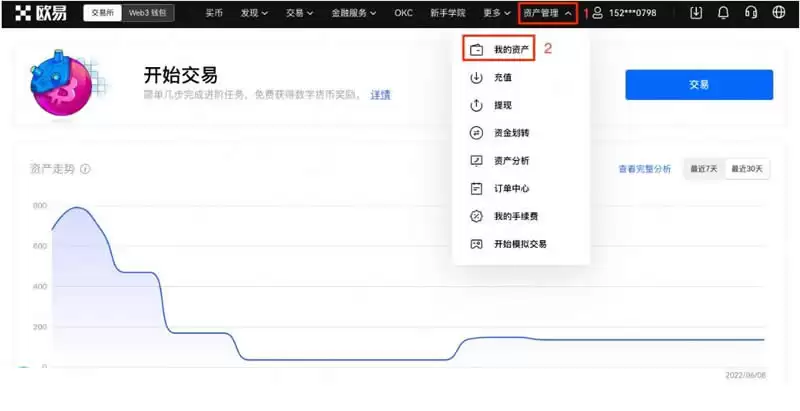This screenshot has height=411, width=800.
Task: Switch to the Web3 钱包 toggle
Action: pos(148,14)
